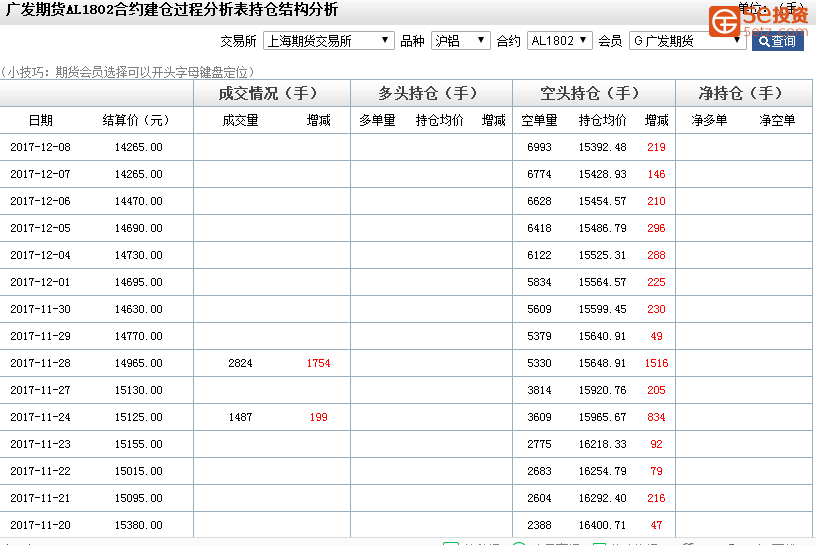
Task: Click the 日期 column header
Action: (x=41, y=120)
